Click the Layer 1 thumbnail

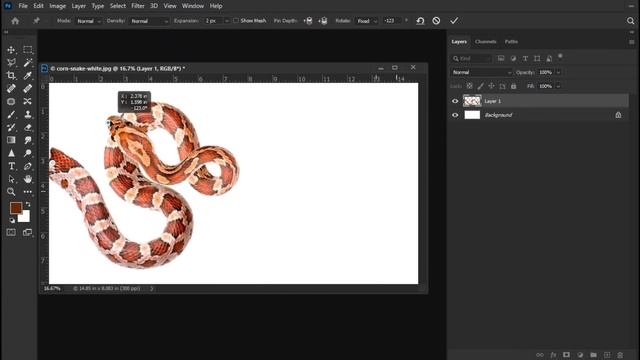click(x=472, y=101)
